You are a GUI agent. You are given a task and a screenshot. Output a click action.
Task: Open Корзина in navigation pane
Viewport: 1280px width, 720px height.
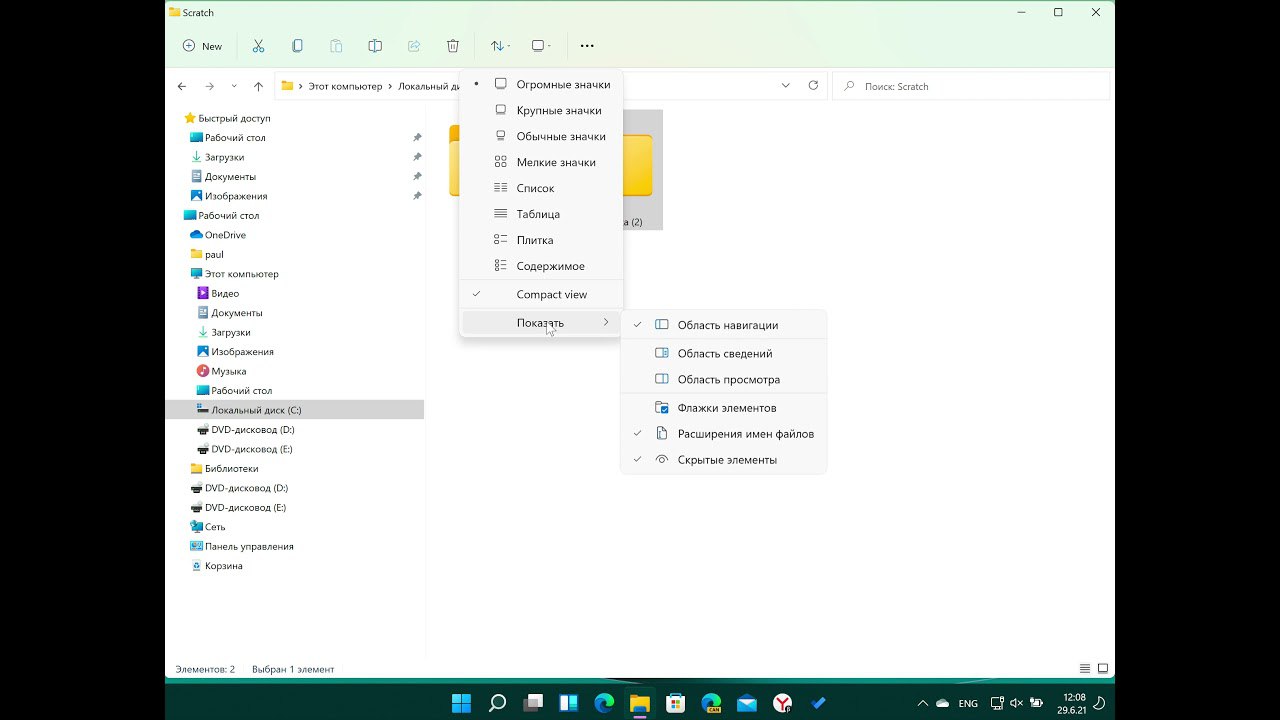pyautogui.click(x=216, y=566)
